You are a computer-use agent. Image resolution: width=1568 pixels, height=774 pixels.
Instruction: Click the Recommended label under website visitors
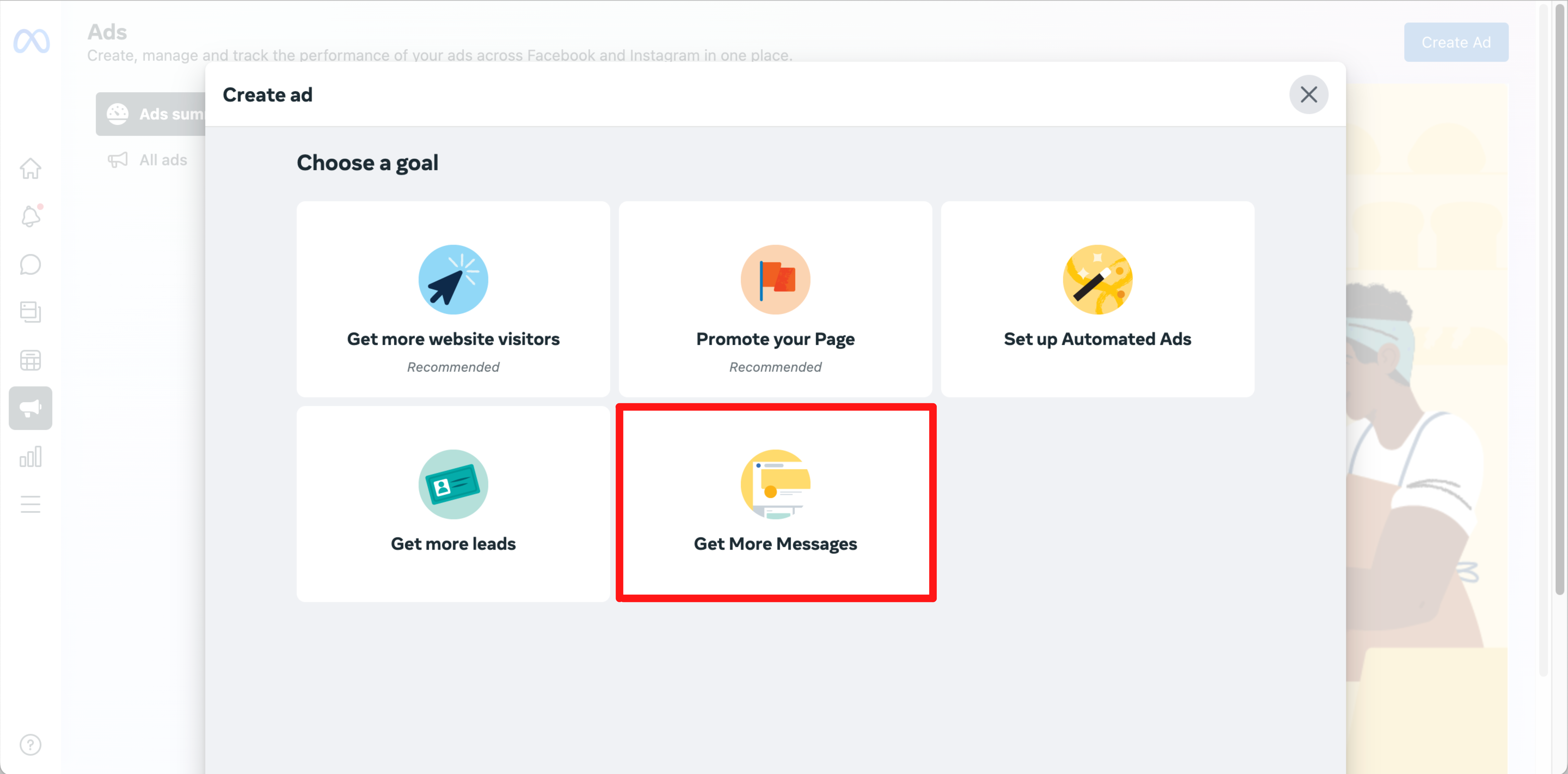tap(453, 367)
